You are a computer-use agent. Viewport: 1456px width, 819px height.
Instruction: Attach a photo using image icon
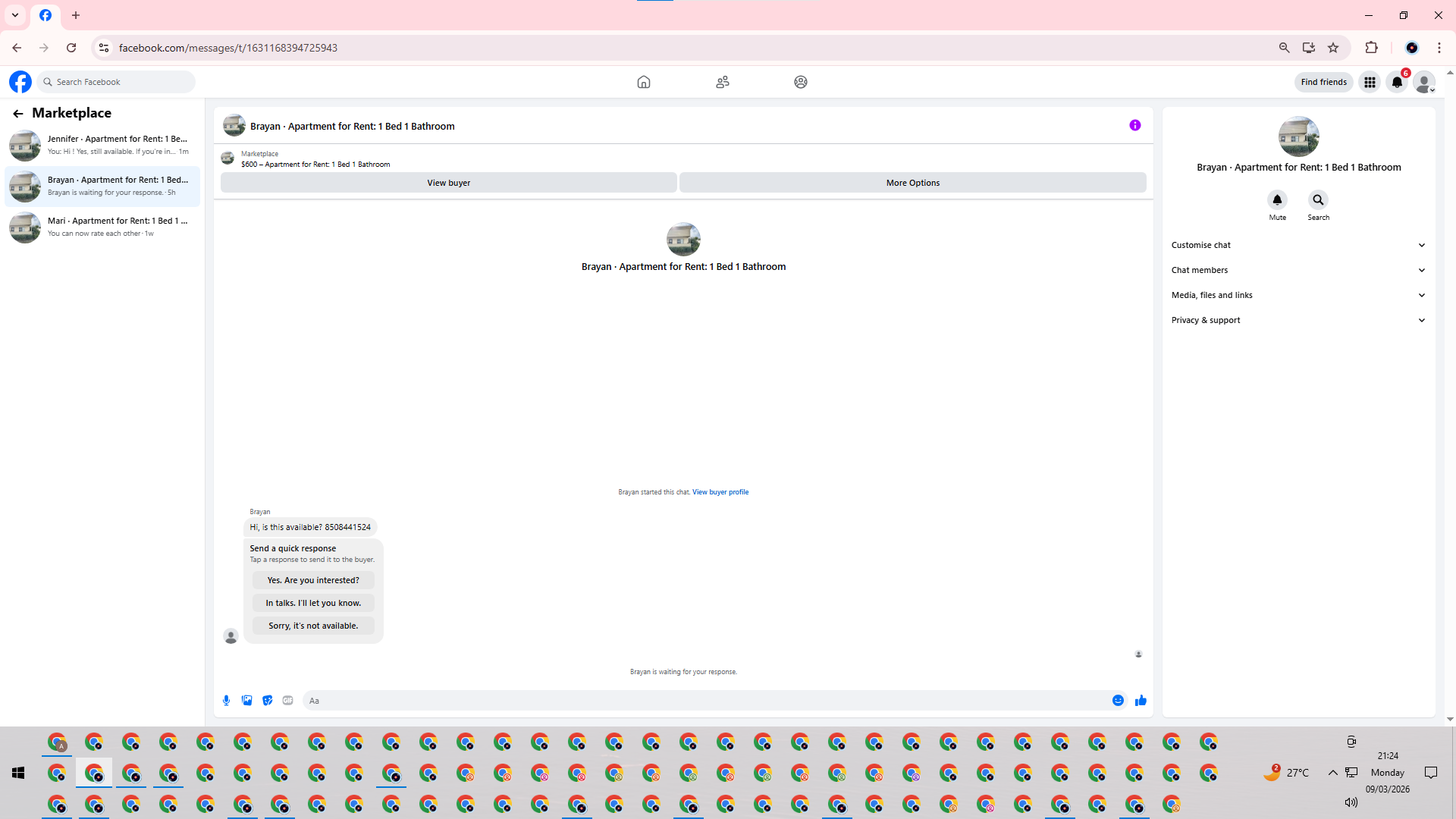[246, 701]
